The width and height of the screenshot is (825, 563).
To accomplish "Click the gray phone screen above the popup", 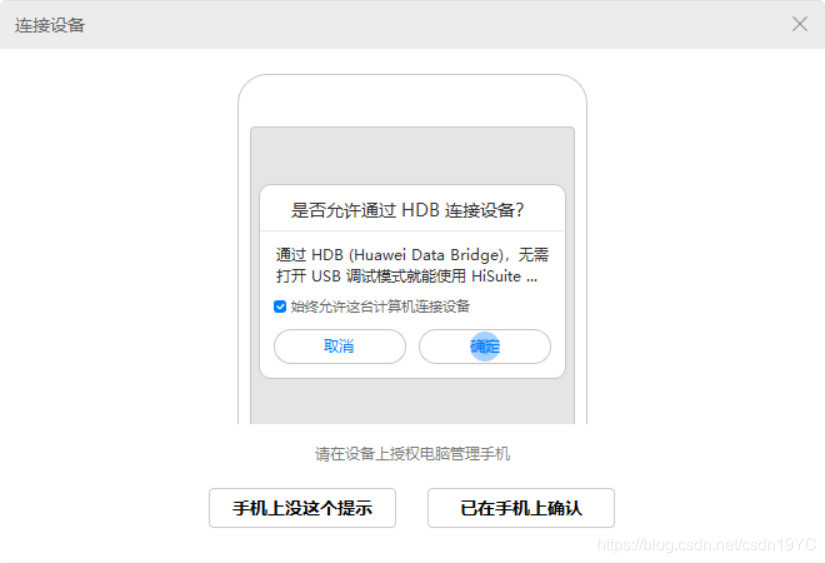I will click(x=412, y=156).
